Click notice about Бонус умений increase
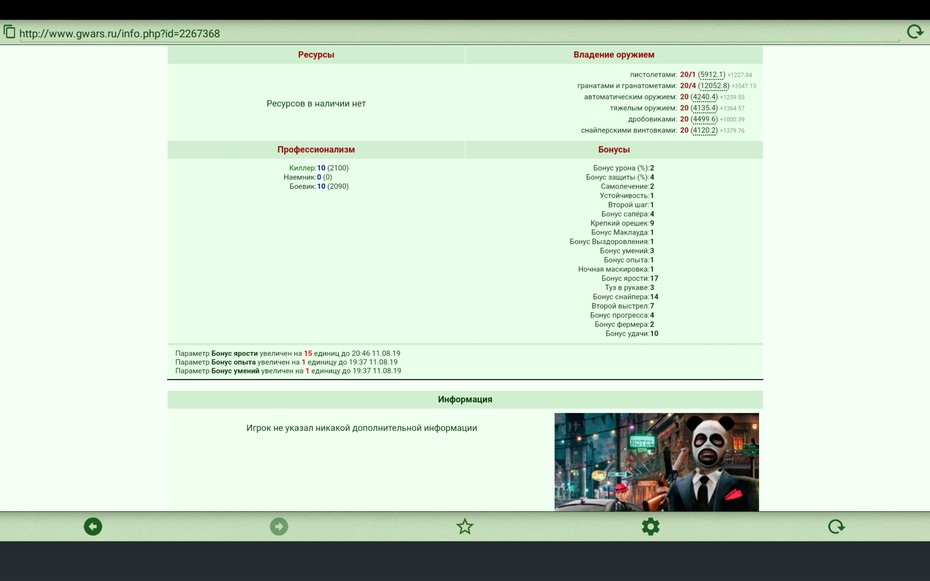Image resolution: width=930 pixels, height=581 pixels. tap(288, 371)
